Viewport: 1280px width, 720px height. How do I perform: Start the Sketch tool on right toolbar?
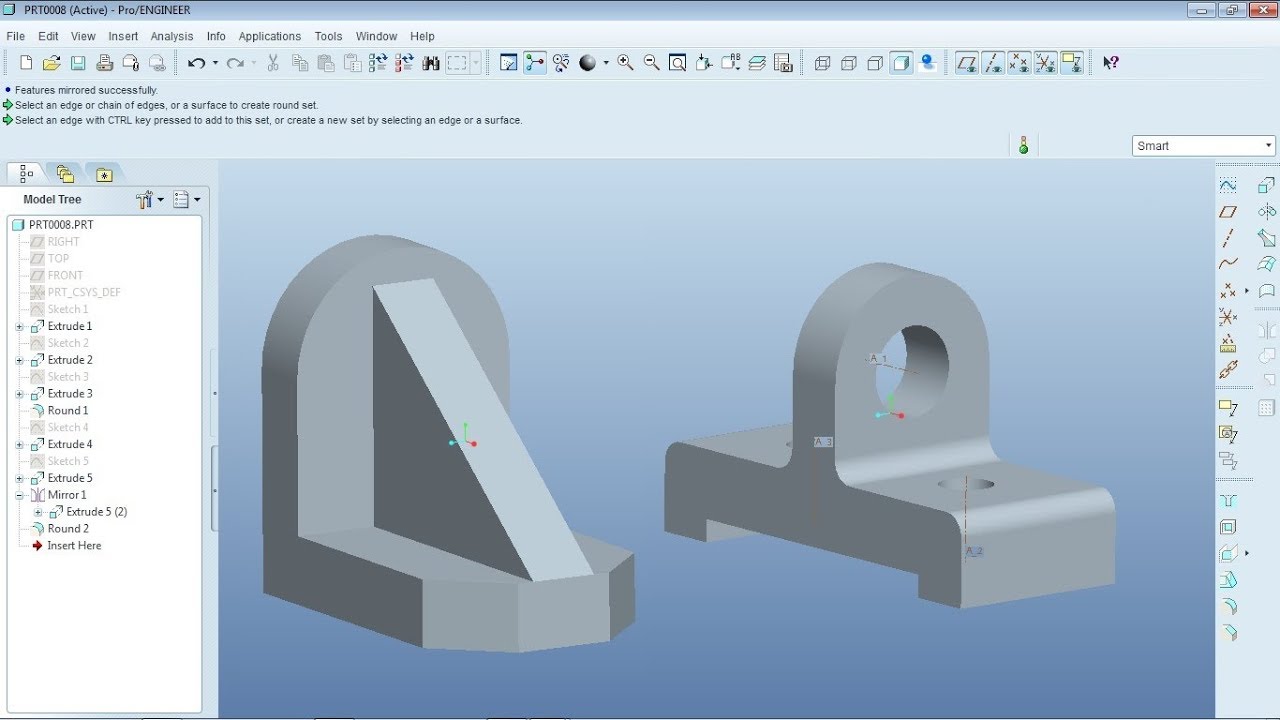tap(1228, 185)
